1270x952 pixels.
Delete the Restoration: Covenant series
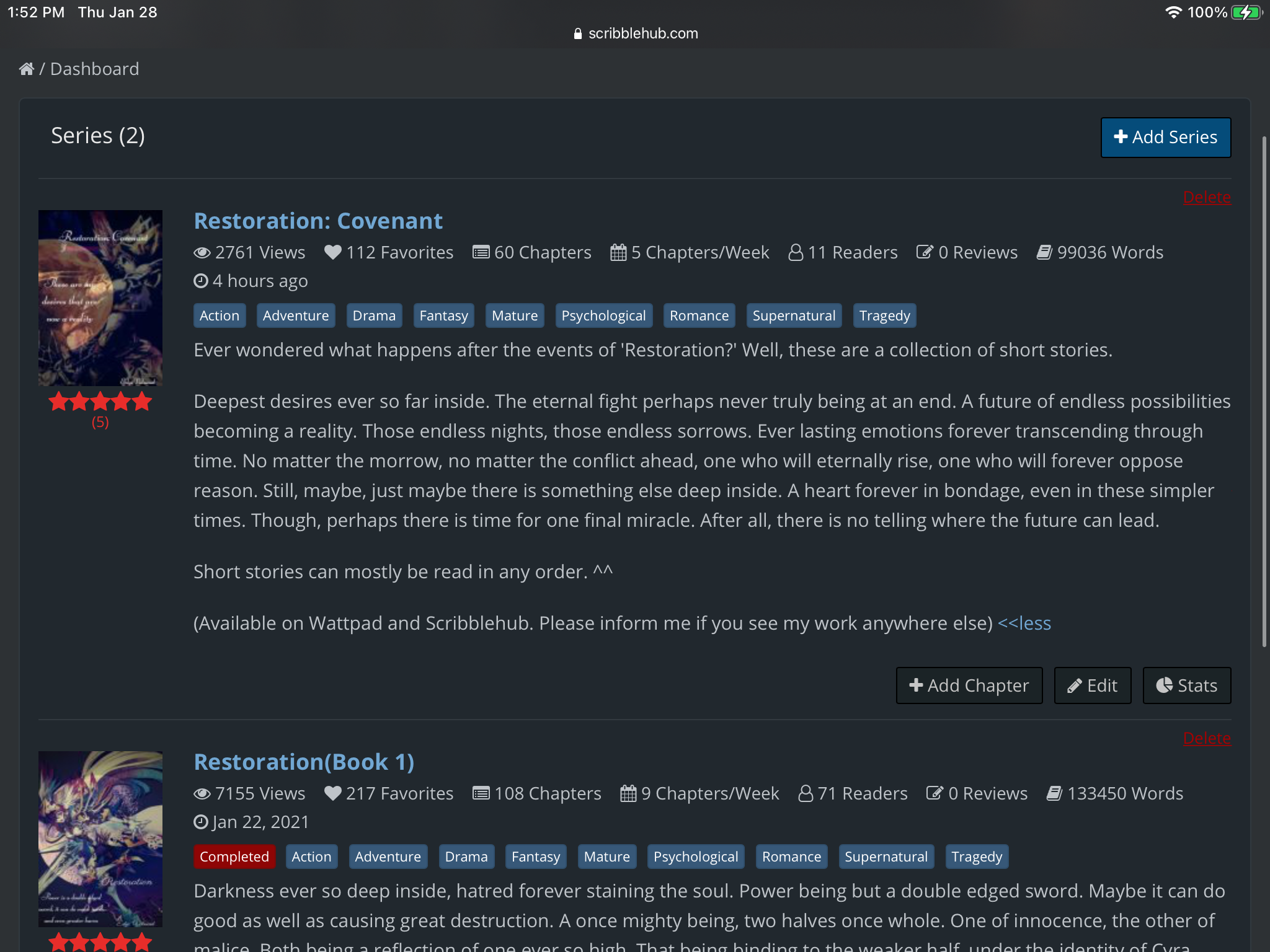1206,197
